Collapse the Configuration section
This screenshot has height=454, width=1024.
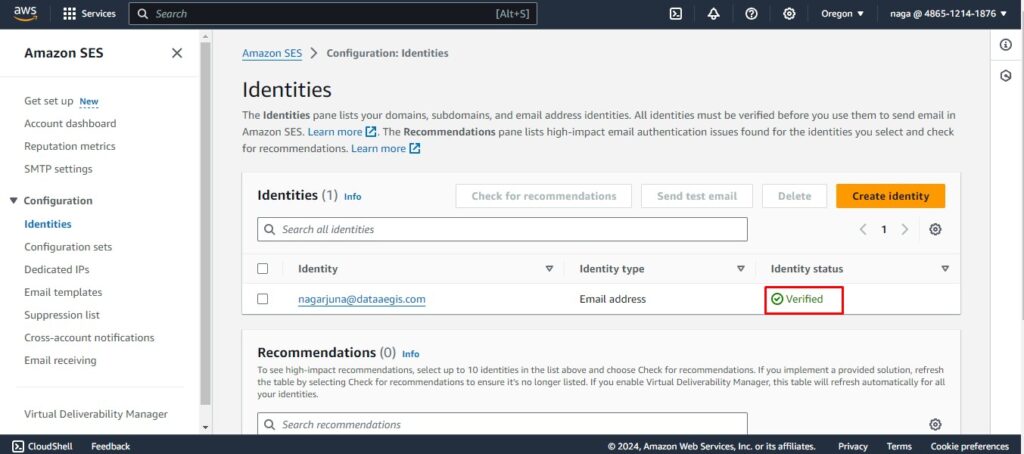tap(14, 201)
